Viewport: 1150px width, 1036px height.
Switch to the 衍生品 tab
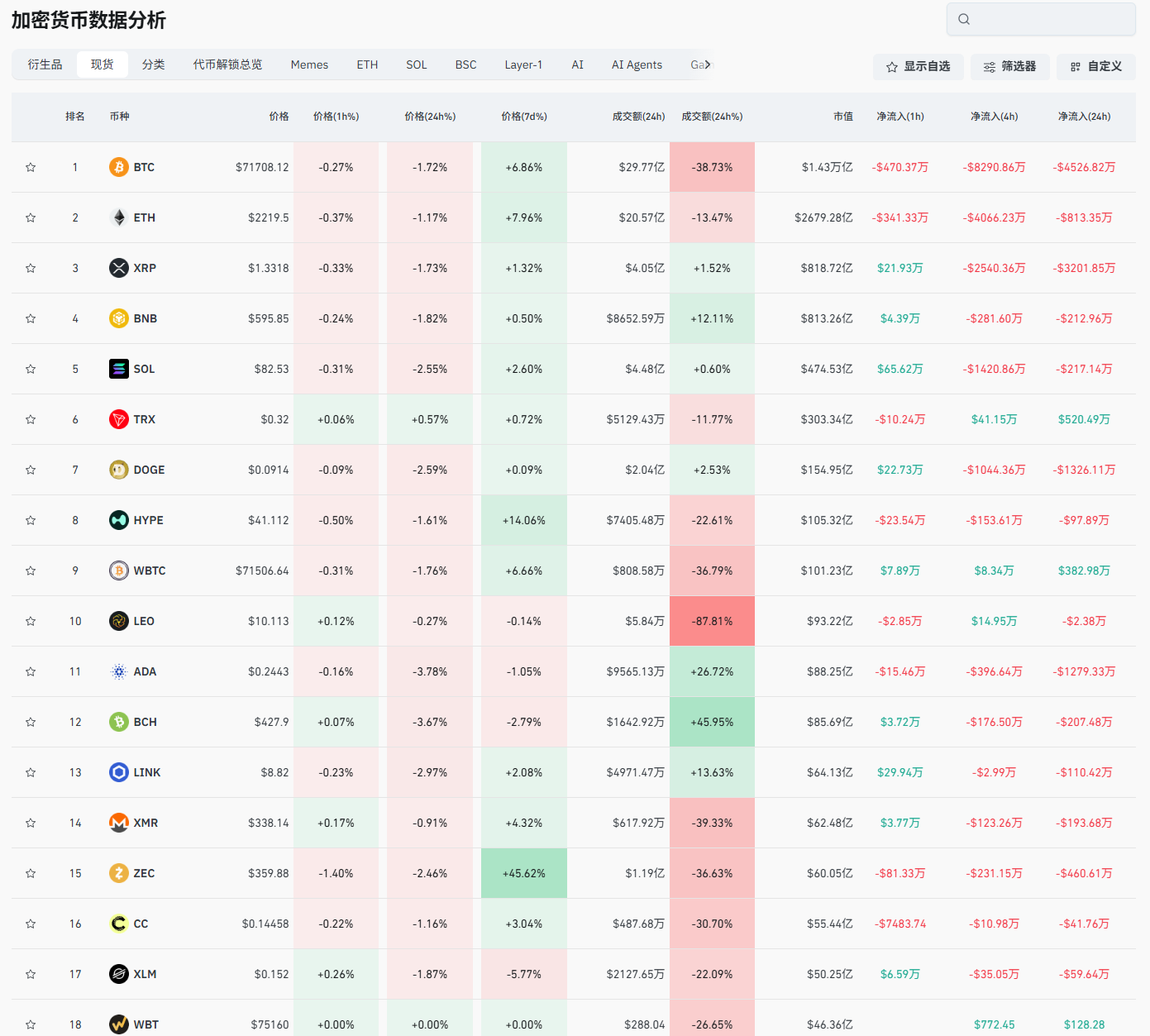click(x=45, y=64)
